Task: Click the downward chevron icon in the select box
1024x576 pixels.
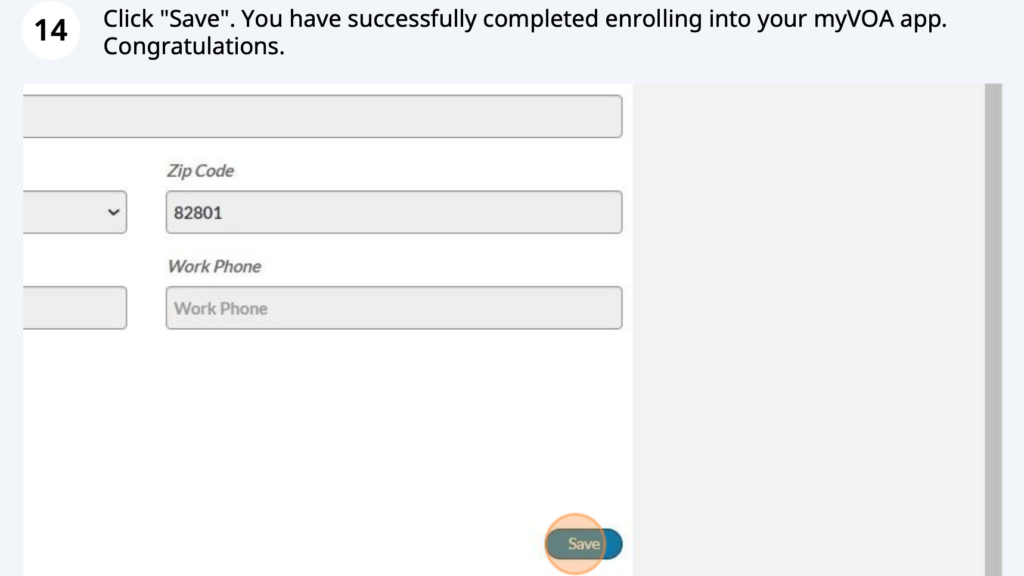Action: [x=114, y=212]
